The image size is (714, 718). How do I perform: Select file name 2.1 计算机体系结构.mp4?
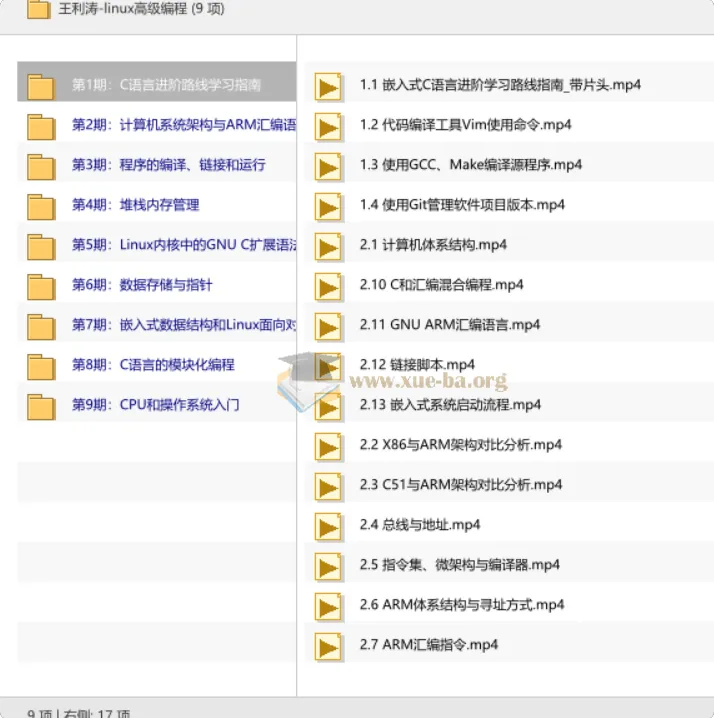pos(433,245)
